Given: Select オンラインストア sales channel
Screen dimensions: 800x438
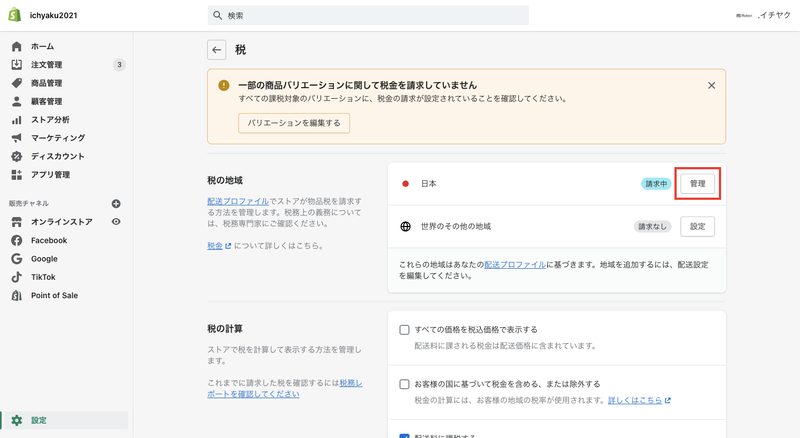Looking at the screenshot, I should [x=62, y=222].
